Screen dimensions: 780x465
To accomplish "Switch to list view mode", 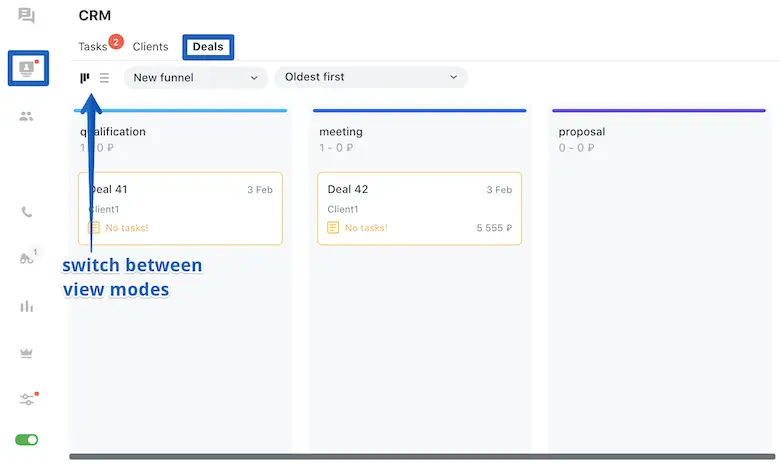I will (104, 77).
